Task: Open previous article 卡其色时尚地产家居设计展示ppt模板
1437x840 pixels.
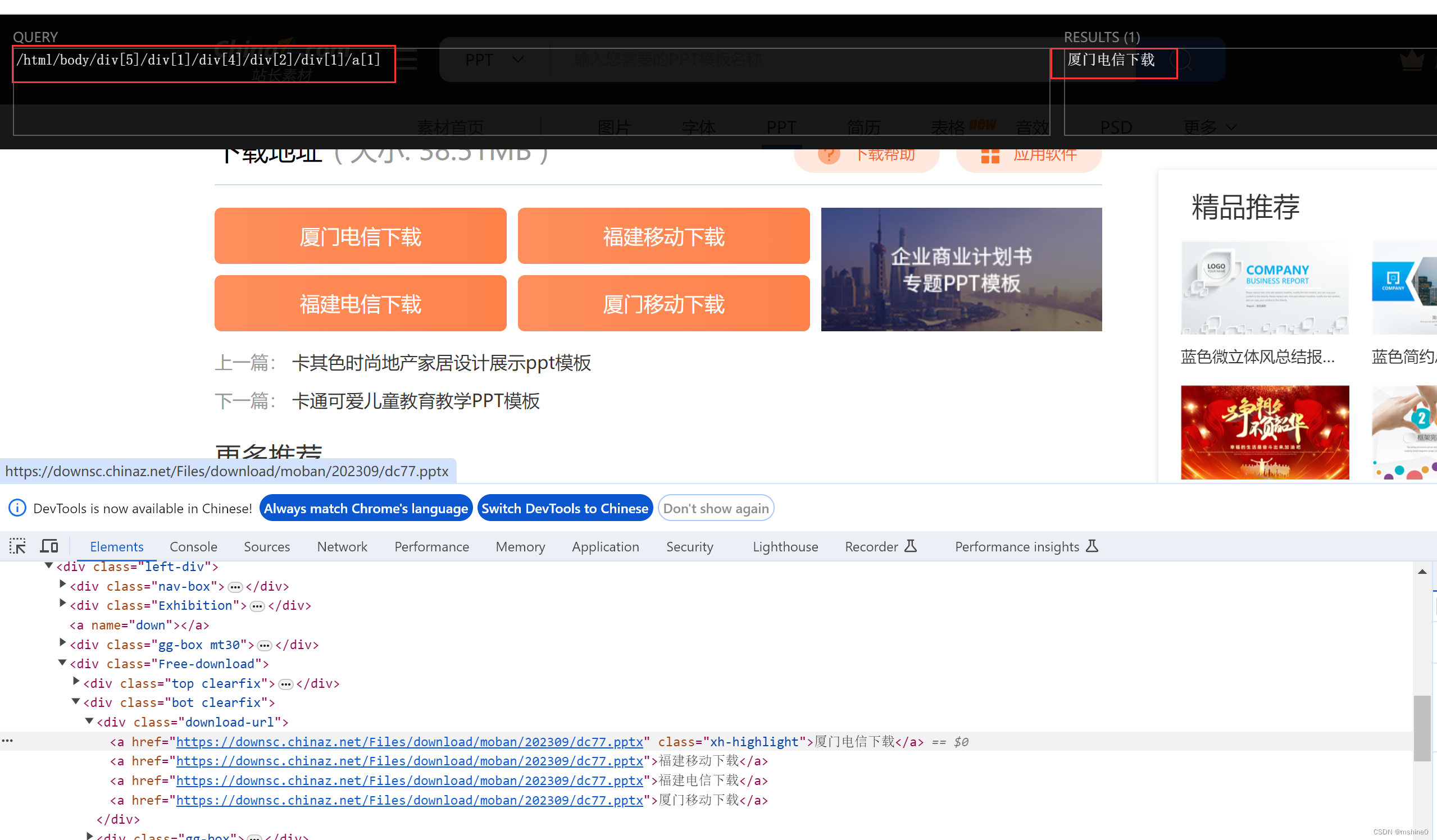Action: click(442, 362)
